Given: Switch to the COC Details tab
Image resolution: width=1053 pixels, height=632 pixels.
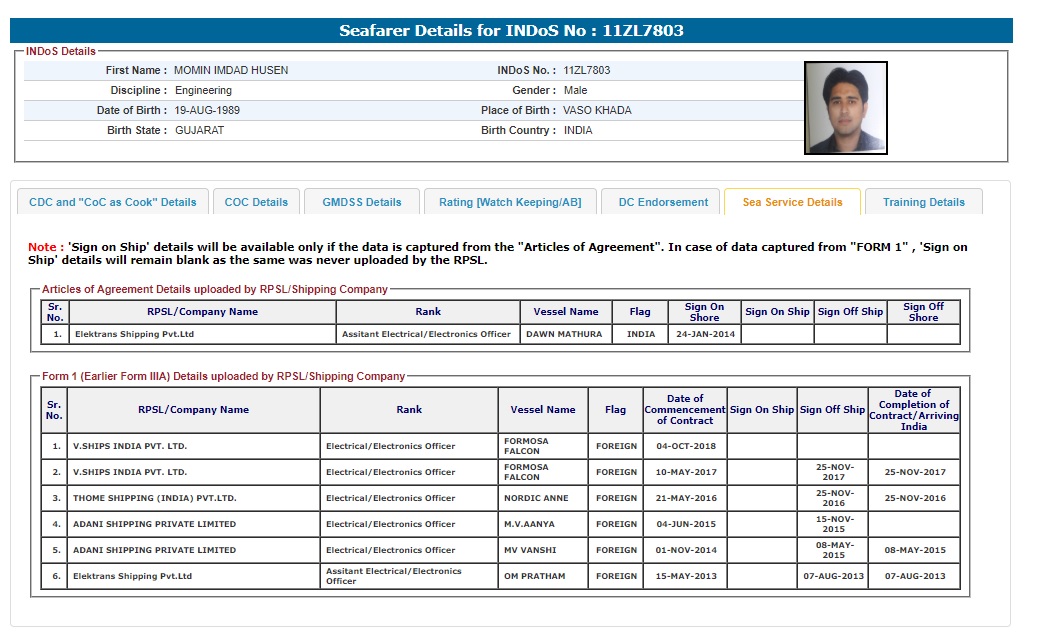Looking at the screenshot, I should click(256, 202).
